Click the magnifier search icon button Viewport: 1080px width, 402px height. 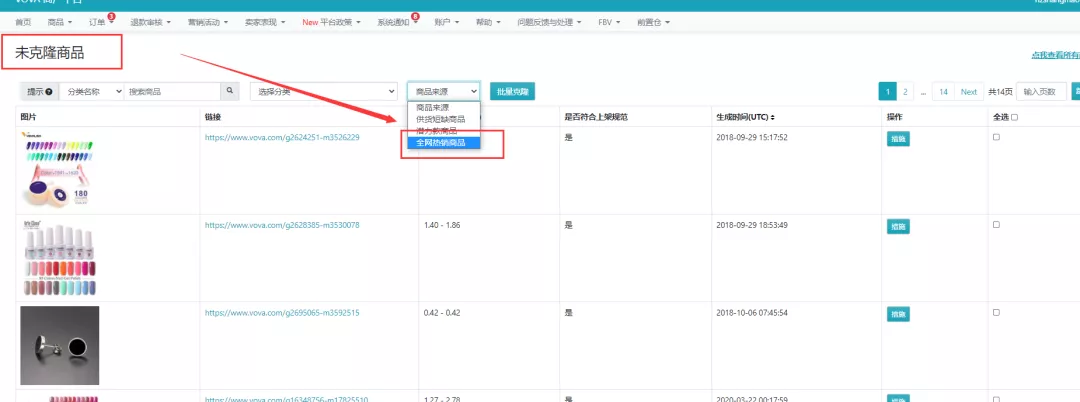(x=230, y=92)
